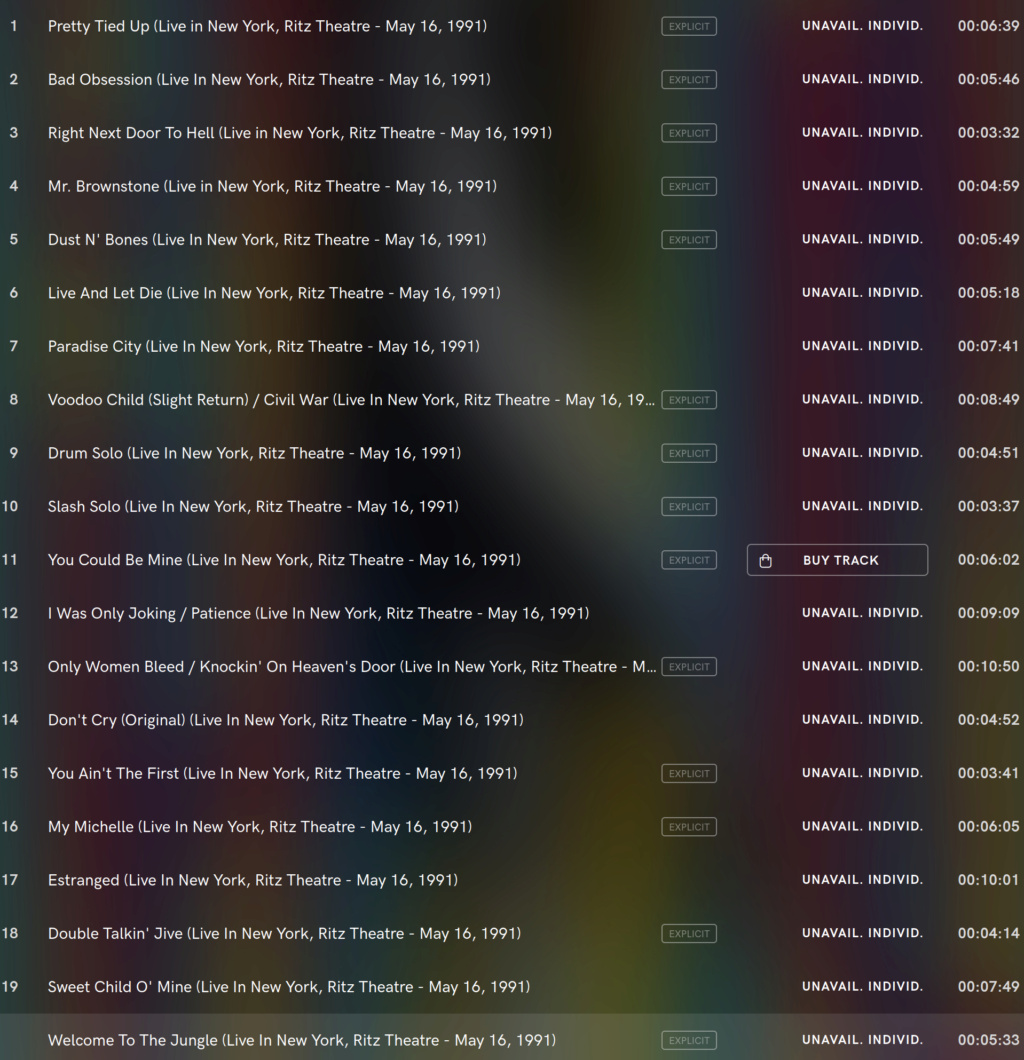
Task: Select track Bad Obsession
Action: point(269,80)
